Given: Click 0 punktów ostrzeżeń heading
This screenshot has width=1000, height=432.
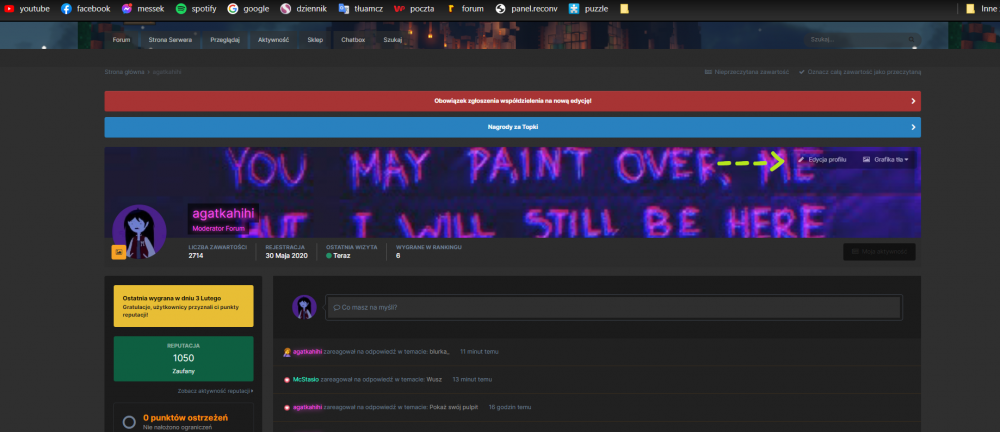Looking at the screenshot, I should tap(186, 418).
